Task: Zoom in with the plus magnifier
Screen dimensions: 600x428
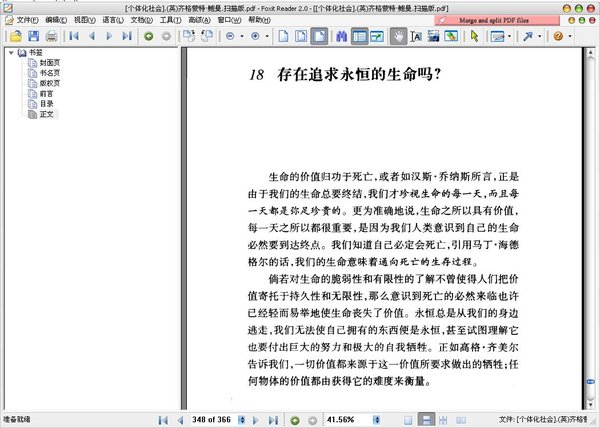Action: 255,36
